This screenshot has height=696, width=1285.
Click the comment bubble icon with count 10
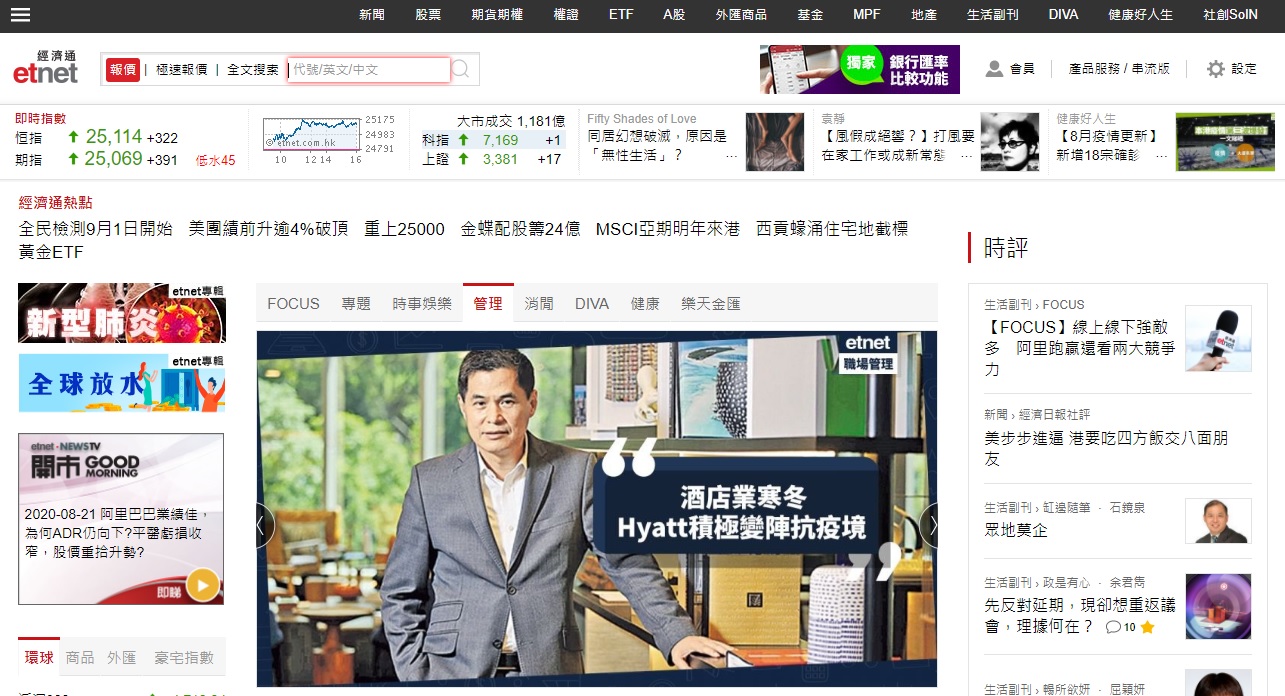1113,627
